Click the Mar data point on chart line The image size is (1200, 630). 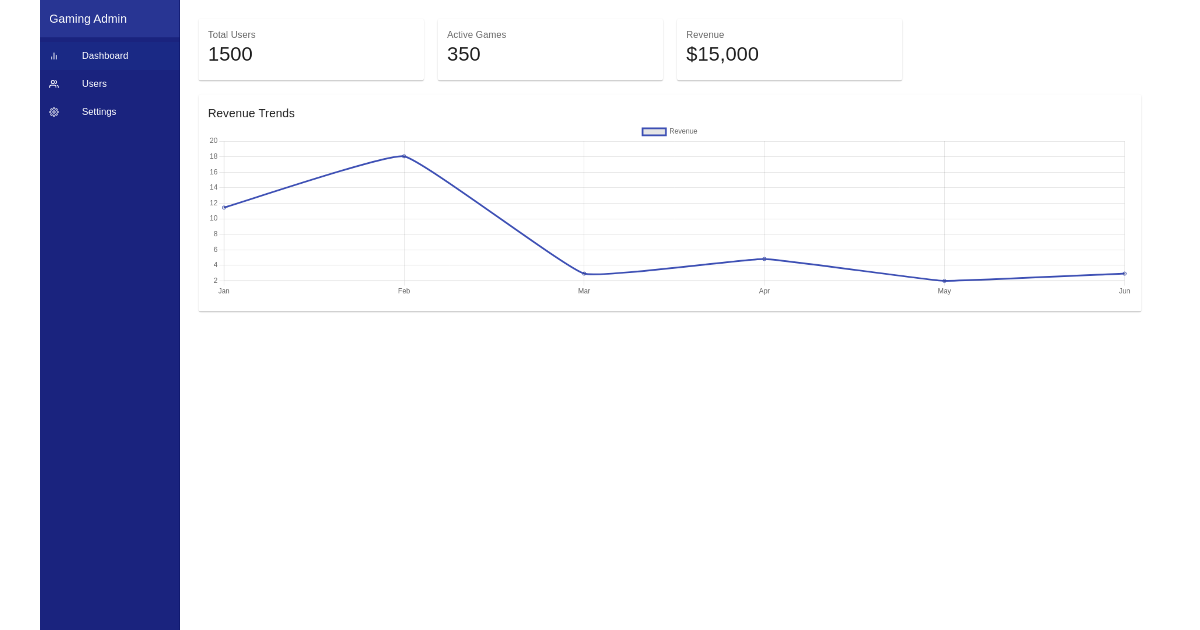tap(584, 273)
